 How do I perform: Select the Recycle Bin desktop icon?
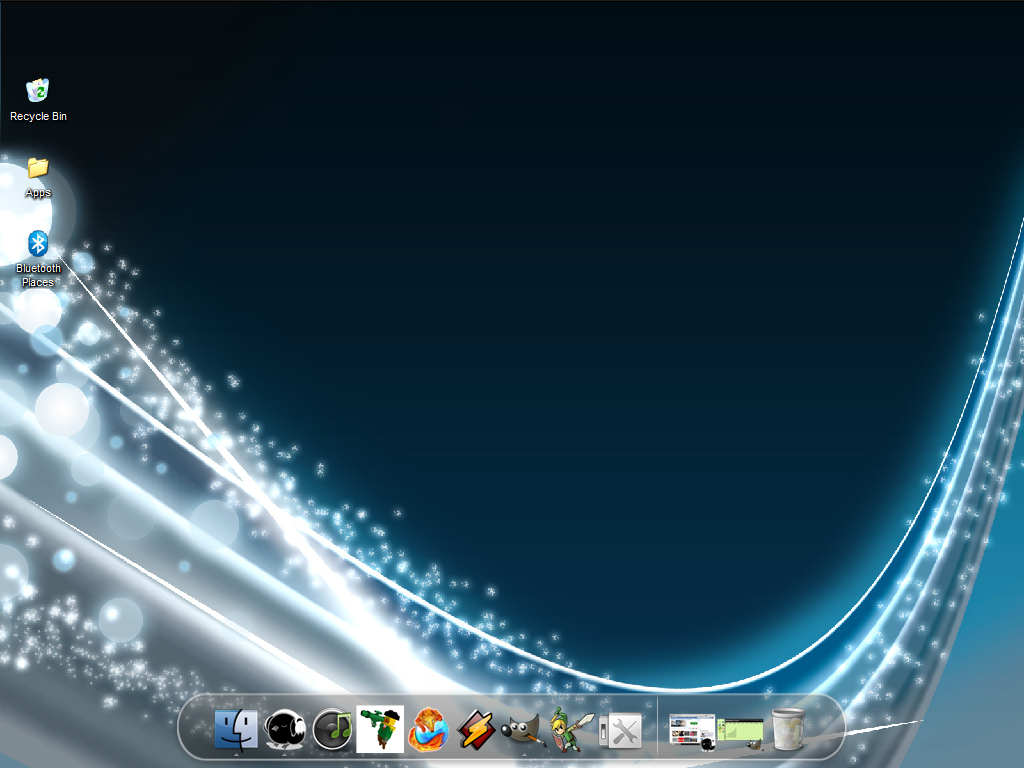pos(38,91)
